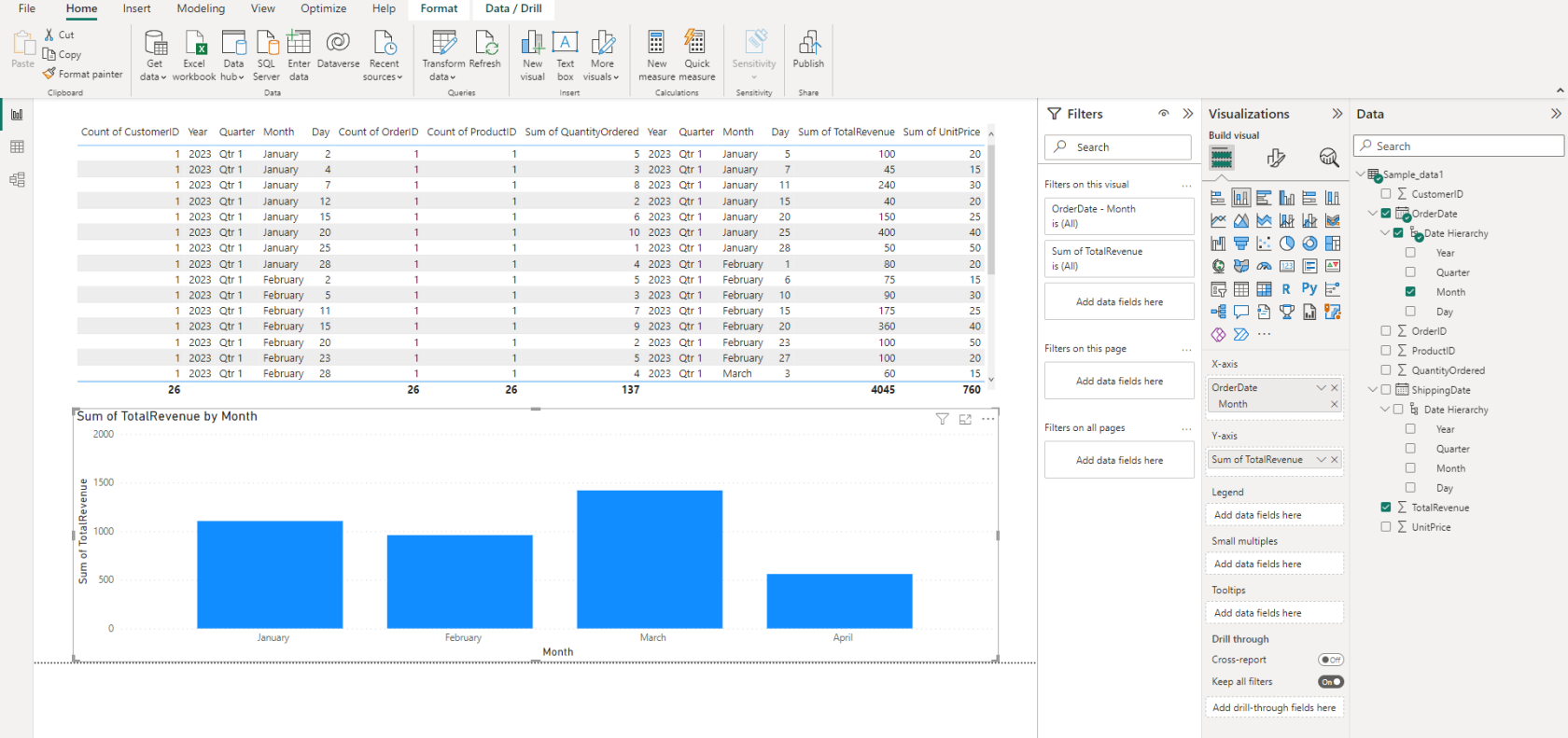Switch to Table view in left sidebar
This screenshot has width=1568, height=738.
pos(17,147)
